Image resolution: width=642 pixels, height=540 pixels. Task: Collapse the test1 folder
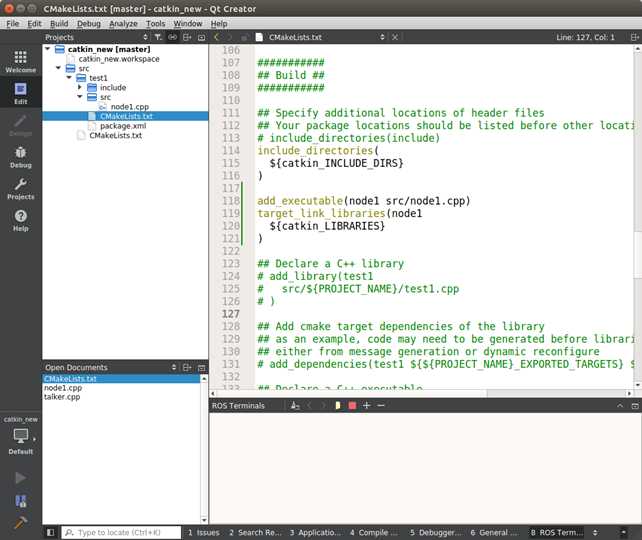[x=69, y=77]
